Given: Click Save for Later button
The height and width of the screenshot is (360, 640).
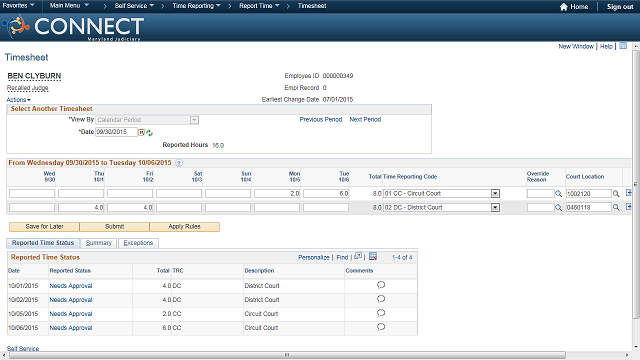Looking at the screenshot, I should (44, 227).
